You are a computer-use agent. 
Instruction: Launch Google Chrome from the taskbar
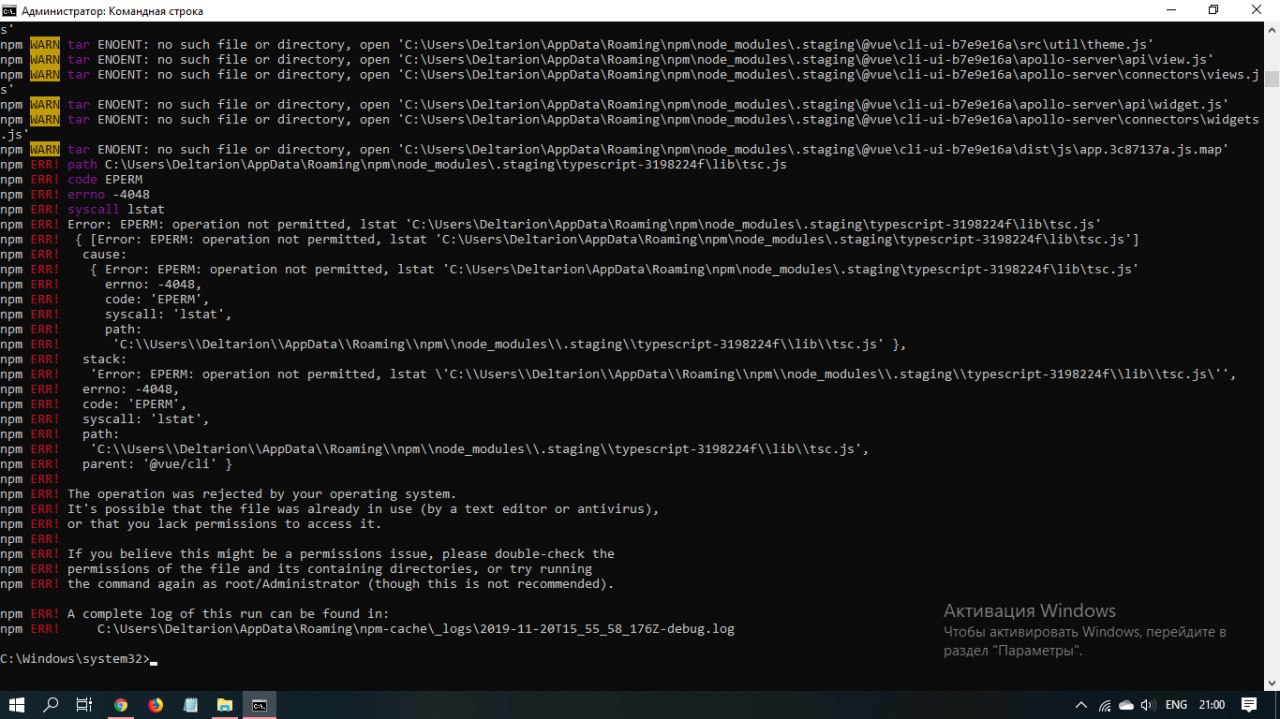(120, 704)
